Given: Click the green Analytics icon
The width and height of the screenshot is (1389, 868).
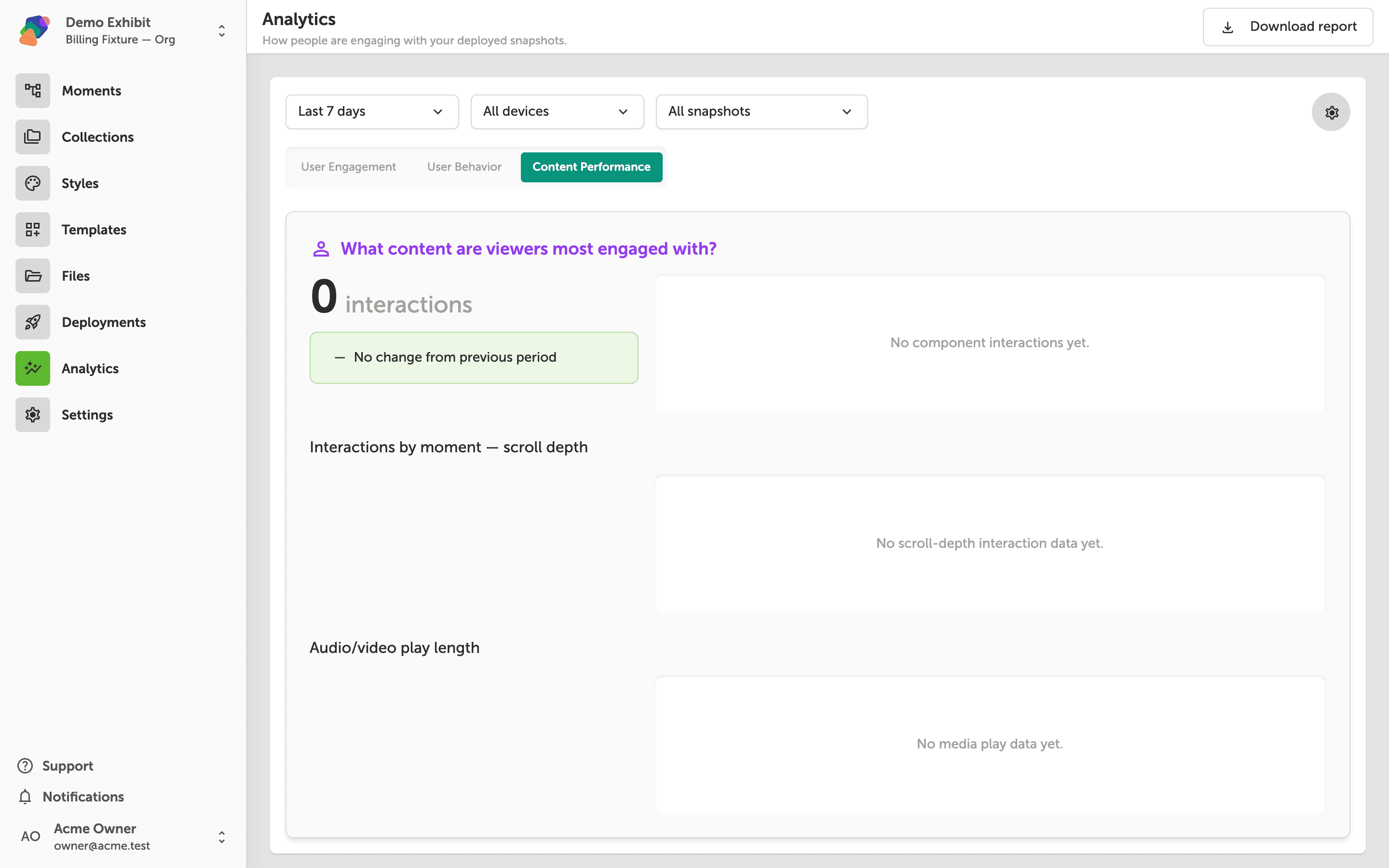Looking at the screenshot, I should point(33,368).
